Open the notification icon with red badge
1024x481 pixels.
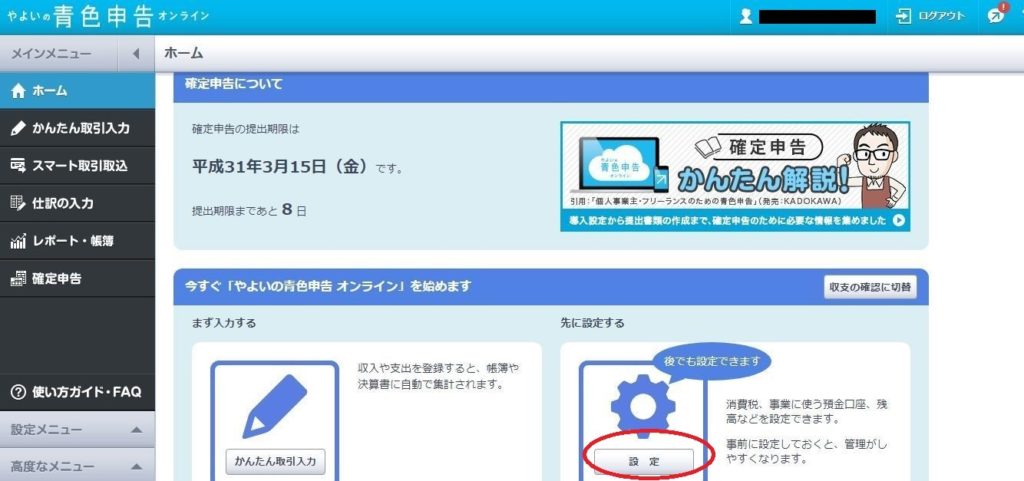click(x=997, y=15)
